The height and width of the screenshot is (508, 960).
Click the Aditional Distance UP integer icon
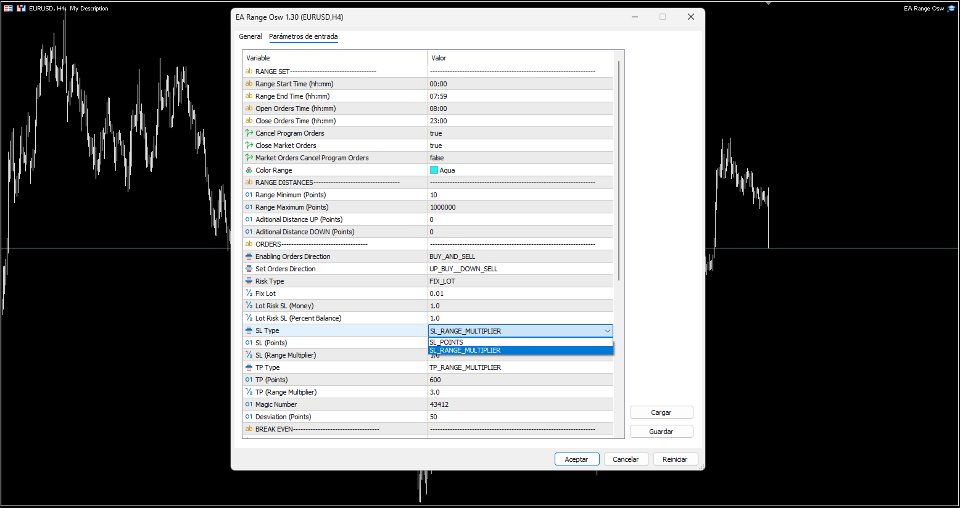coord(249,219)
